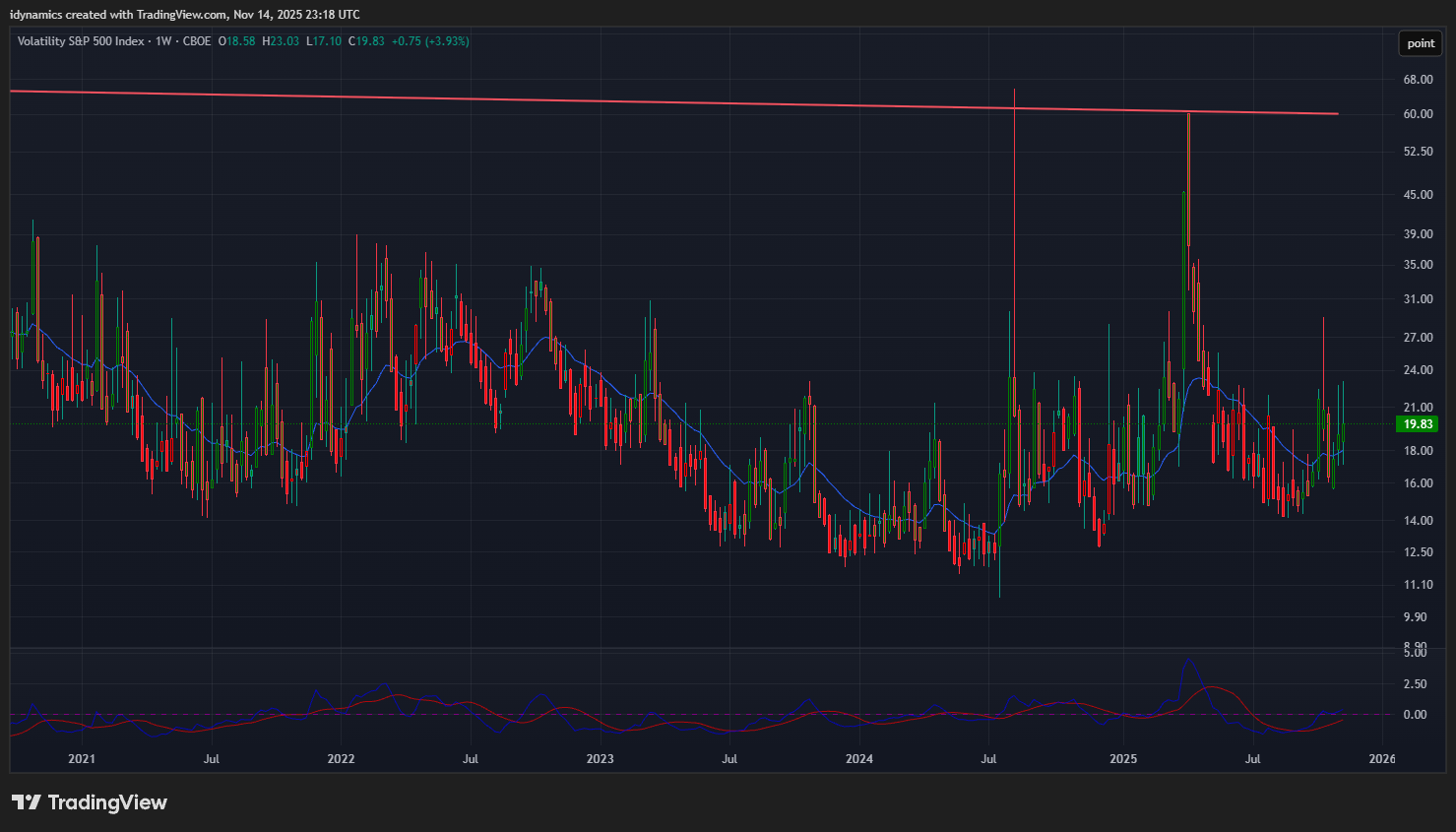Click the close value C19.83 in the legend
Screen dimensions: 1456x832
point(366,41)
